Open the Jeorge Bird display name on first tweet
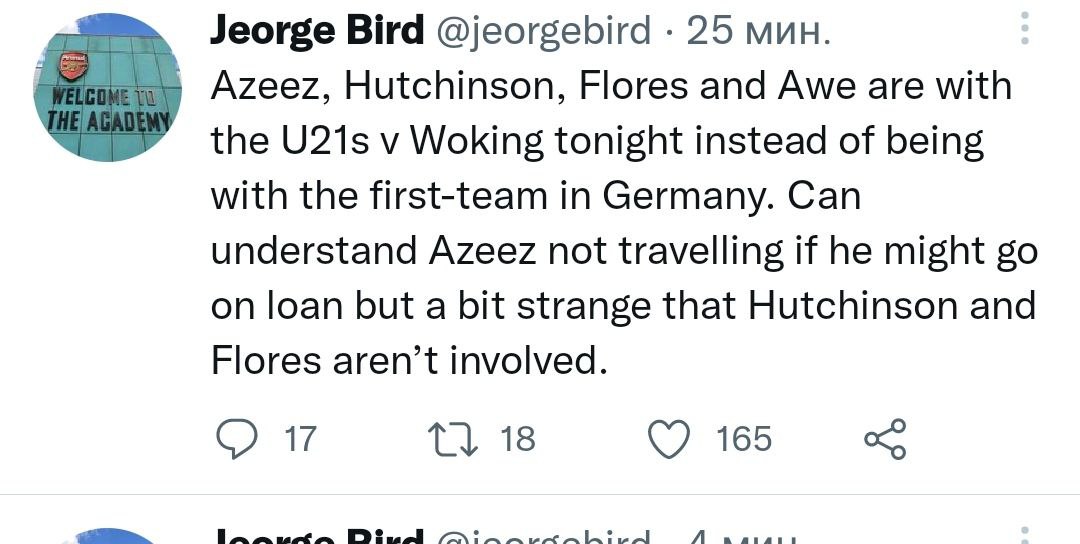Screen dimensions: 1080x544 317,31
